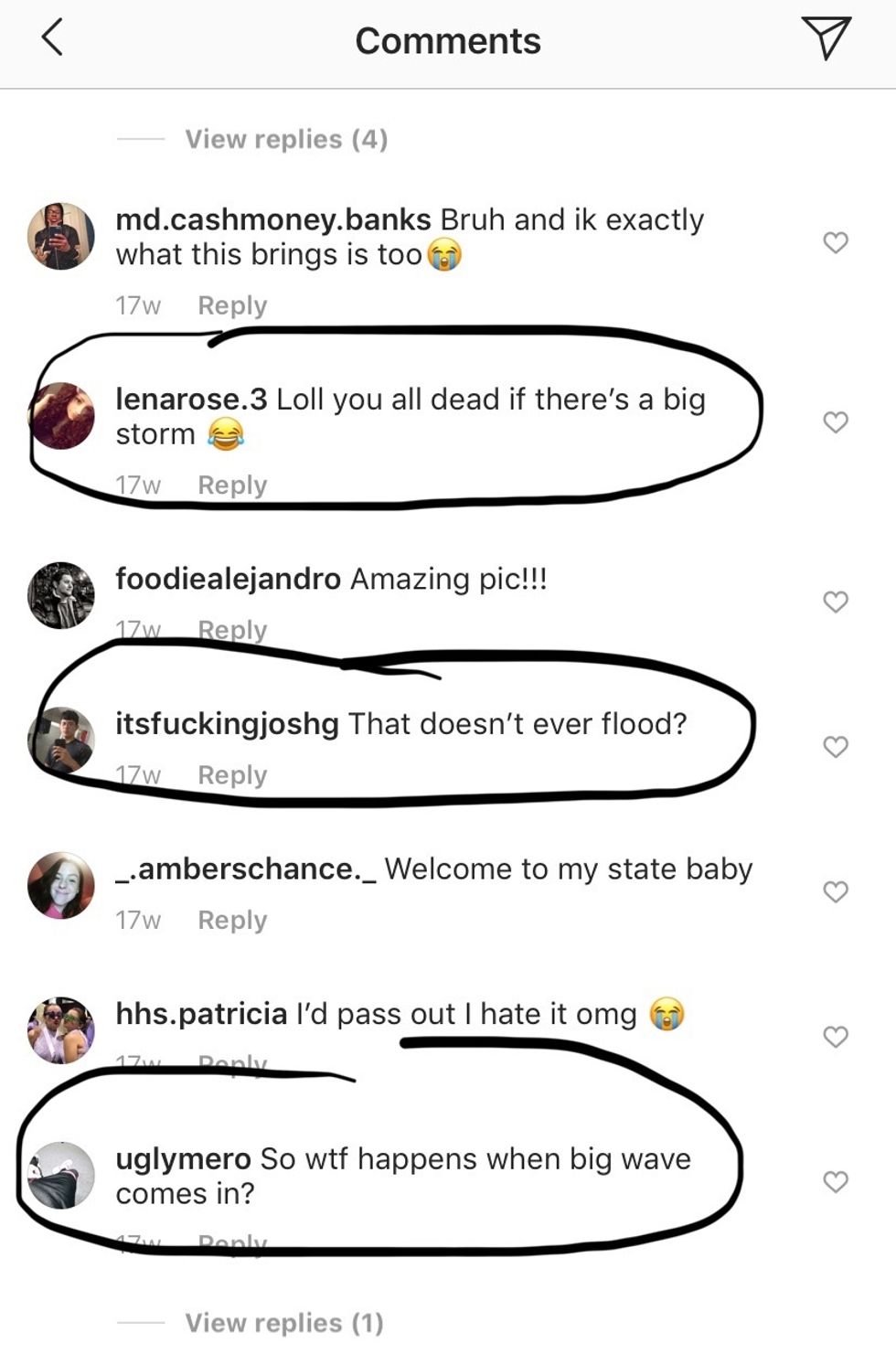Tap heart beside hhs.patricia comment
This screenshot has height=1354, width=896.
[836, 1036]
